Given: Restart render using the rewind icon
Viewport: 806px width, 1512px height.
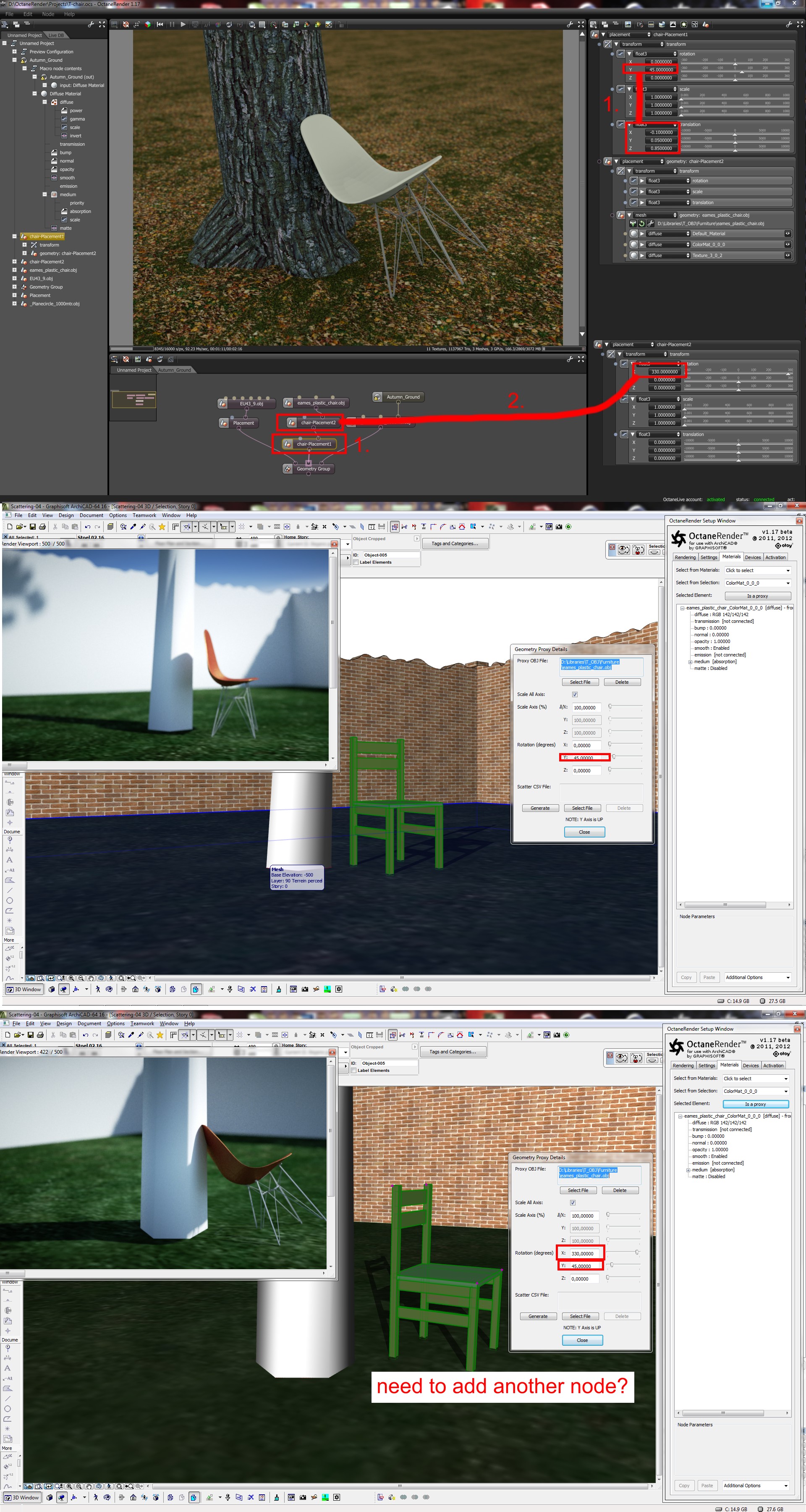Looking at the screenshot, I should 160,25.
